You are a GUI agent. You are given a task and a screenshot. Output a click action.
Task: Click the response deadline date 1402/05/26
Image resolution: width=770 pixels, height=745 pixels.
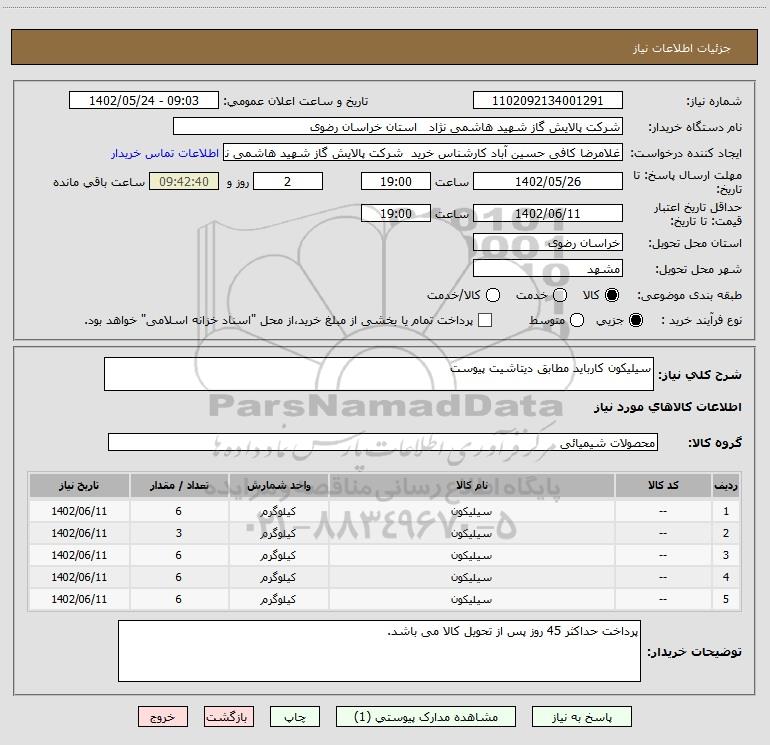(x=548, y=181)
